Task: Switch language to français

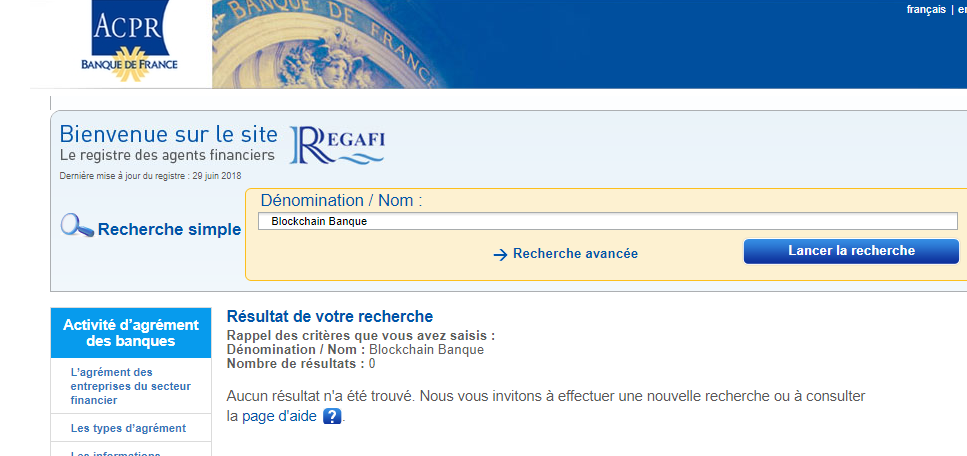Action: tap(925, 9)
